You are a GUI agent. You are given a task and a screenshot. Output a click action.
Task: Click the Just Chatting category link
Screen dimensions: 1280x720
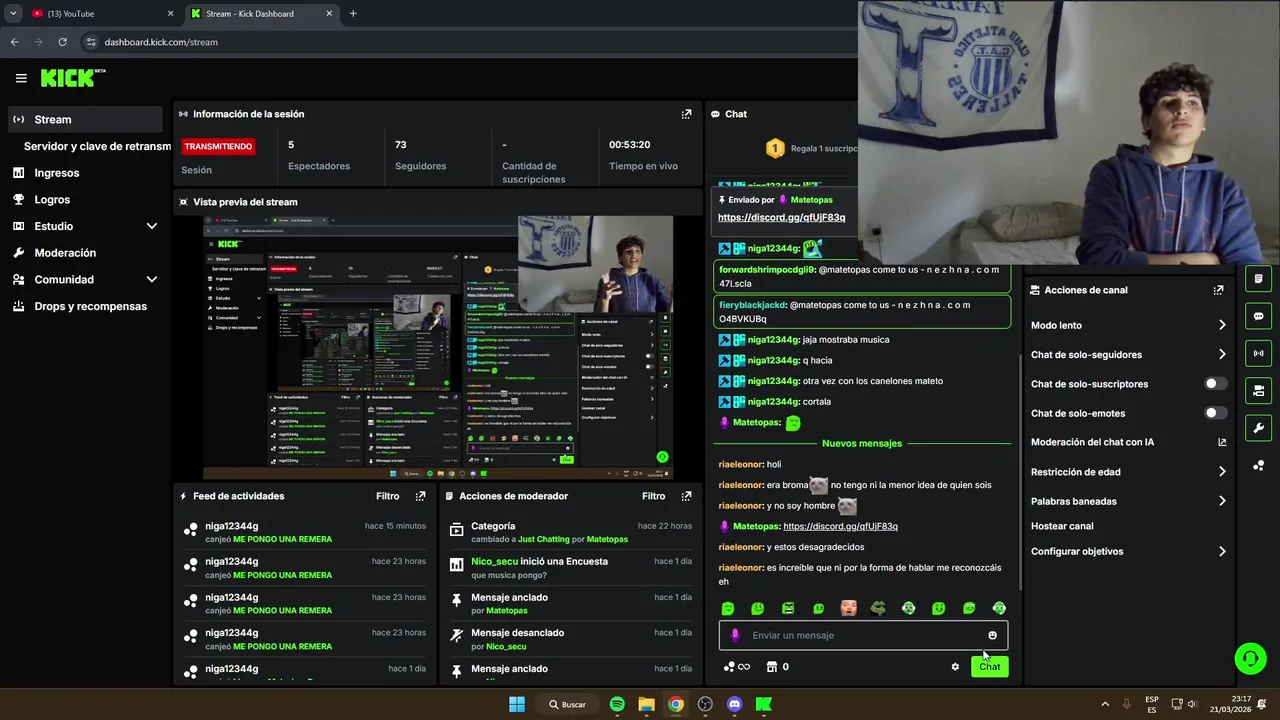pyautogui.click(x=543, y=539)
